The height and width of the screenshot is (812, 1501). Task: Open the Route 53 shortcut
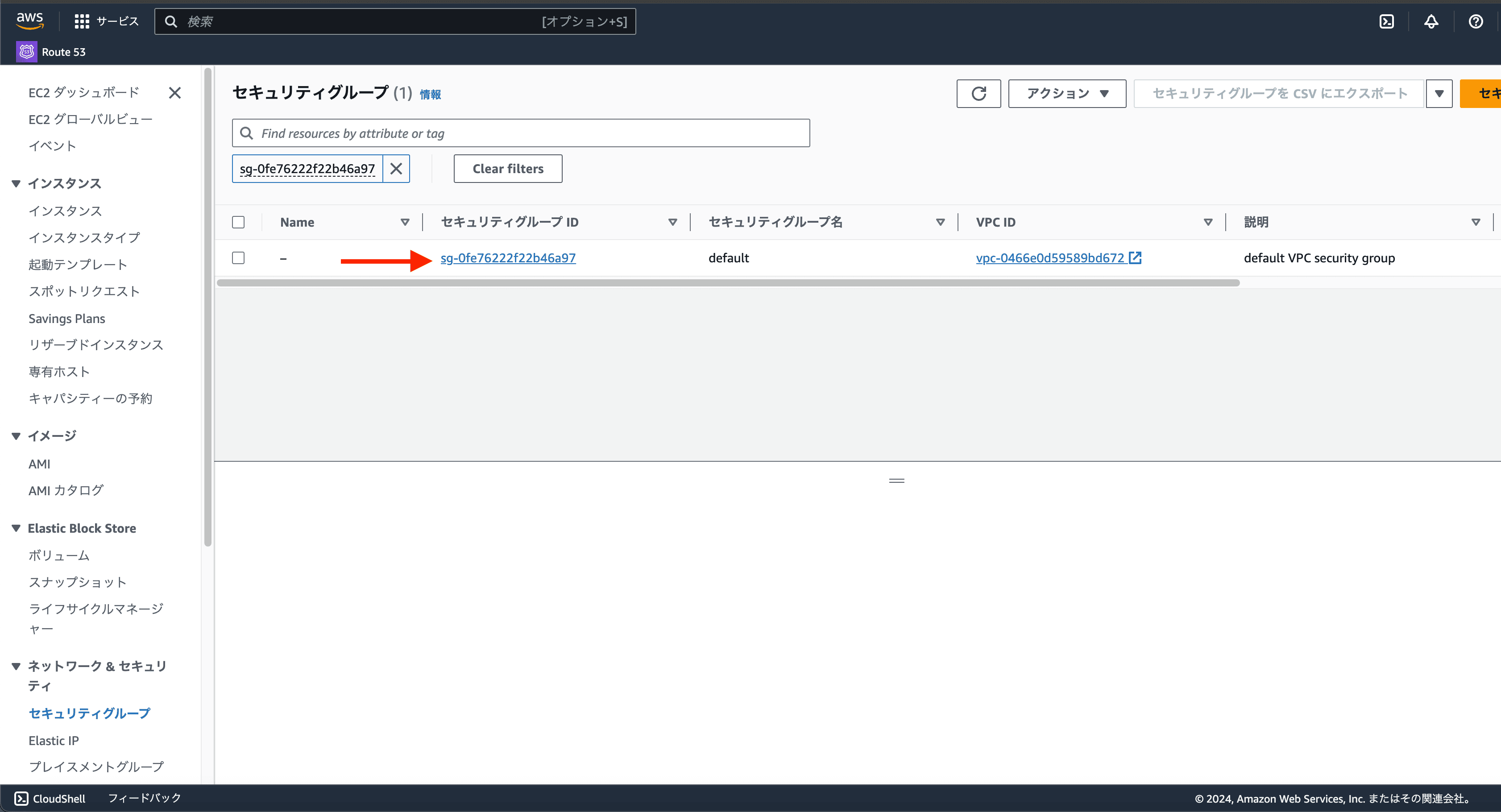coord(51,52)
